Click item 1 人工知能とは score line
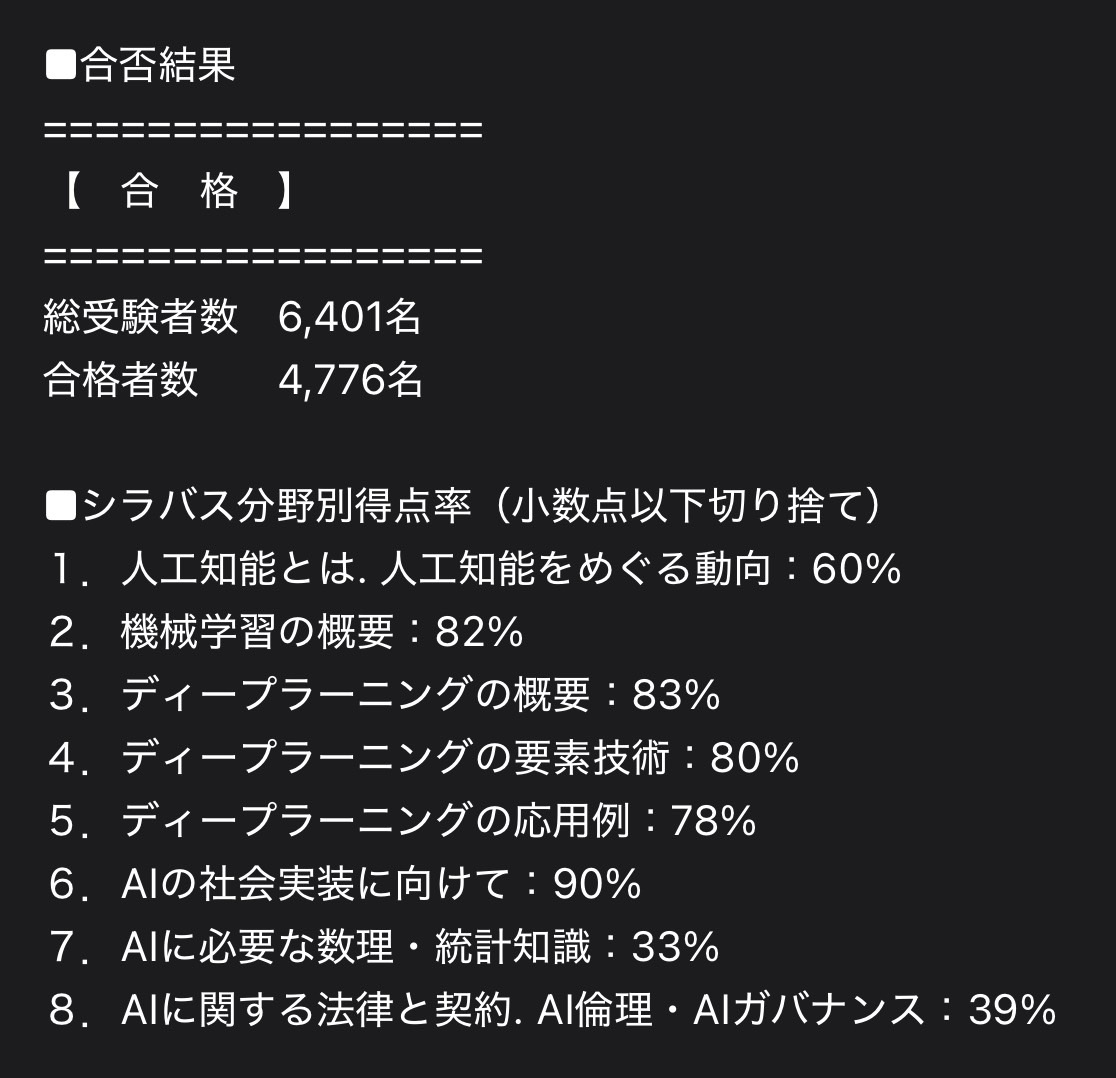 [475, 569]
